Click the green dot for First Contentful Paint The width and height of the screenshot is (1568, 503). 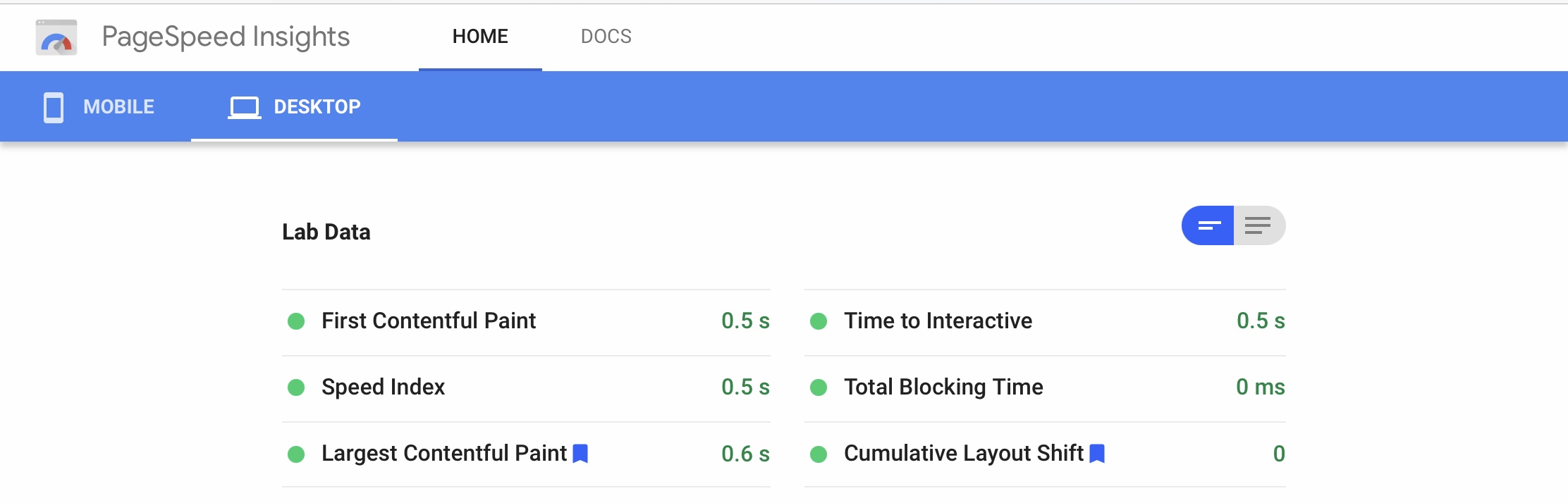click(x=296, y=321)
